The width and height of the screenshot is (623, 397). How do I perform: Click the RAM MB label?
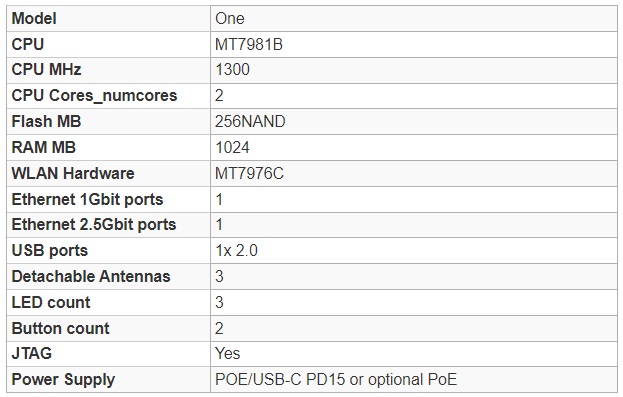point(44,147)
